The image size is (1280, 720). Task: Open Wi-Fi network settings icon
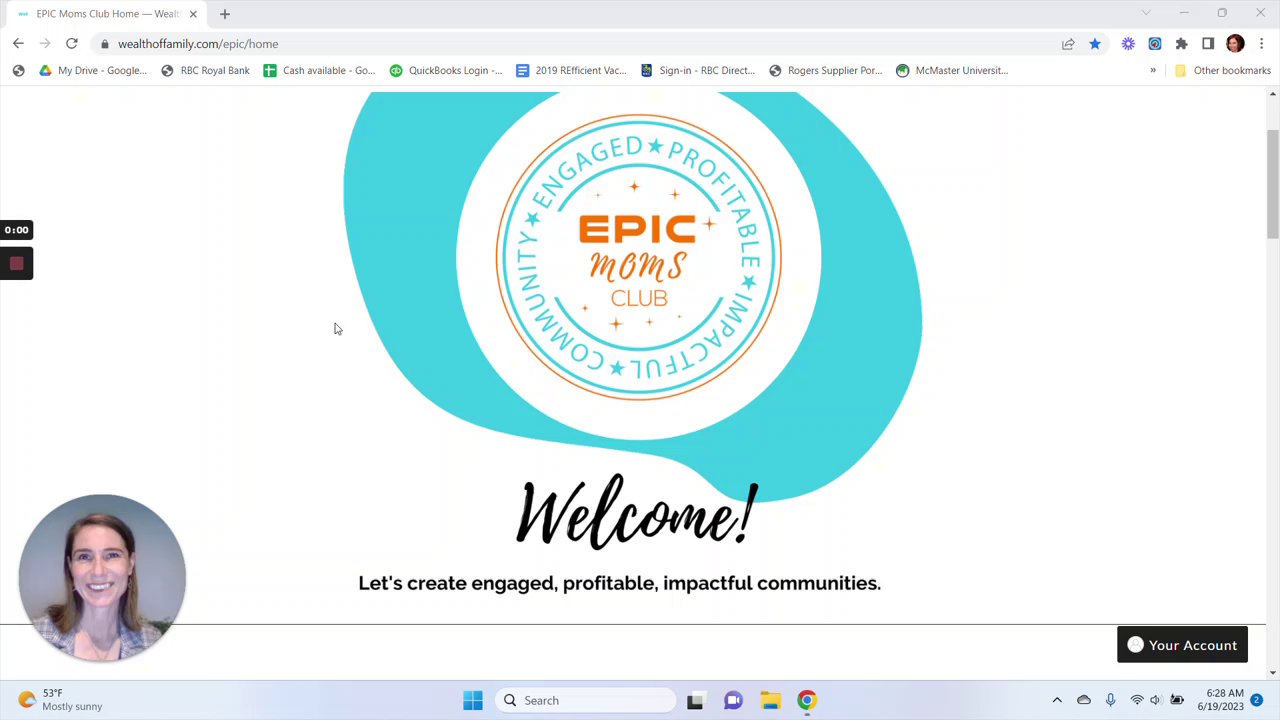(x=1137, y=700)
